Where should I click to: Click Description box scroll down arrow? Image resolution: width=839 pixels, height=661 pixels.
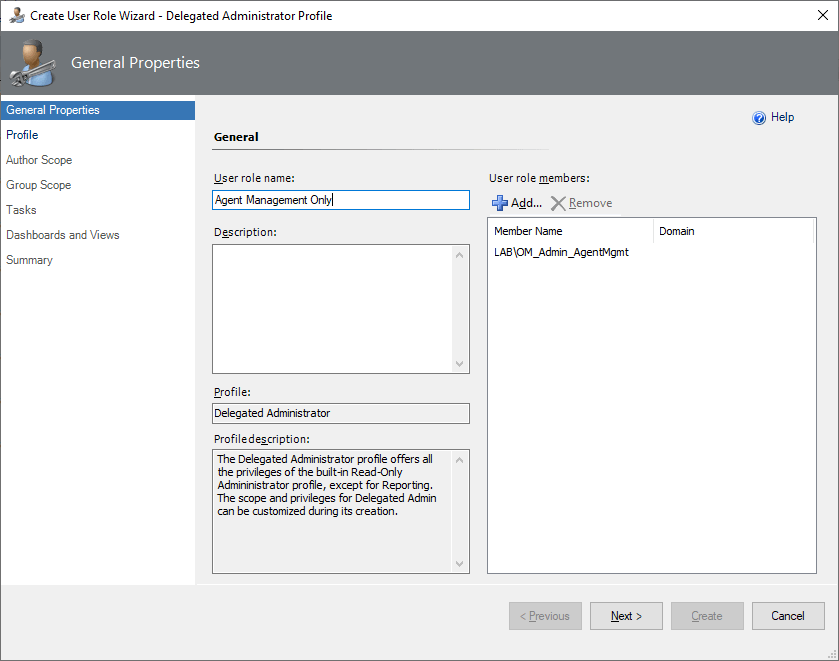460,364
